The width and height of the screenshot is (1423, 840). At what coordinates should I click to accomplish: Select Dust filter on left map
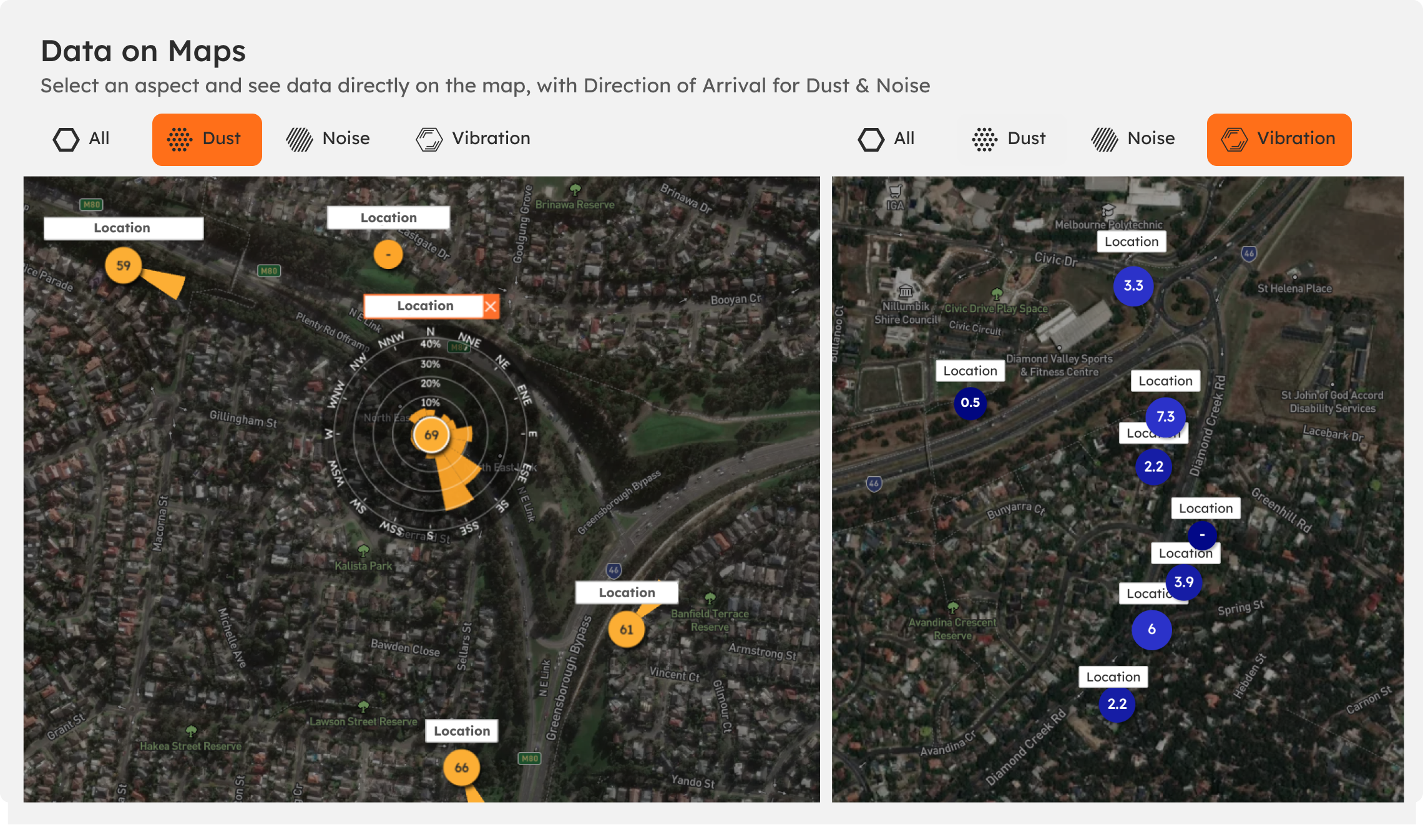click(x=207, y=139)
